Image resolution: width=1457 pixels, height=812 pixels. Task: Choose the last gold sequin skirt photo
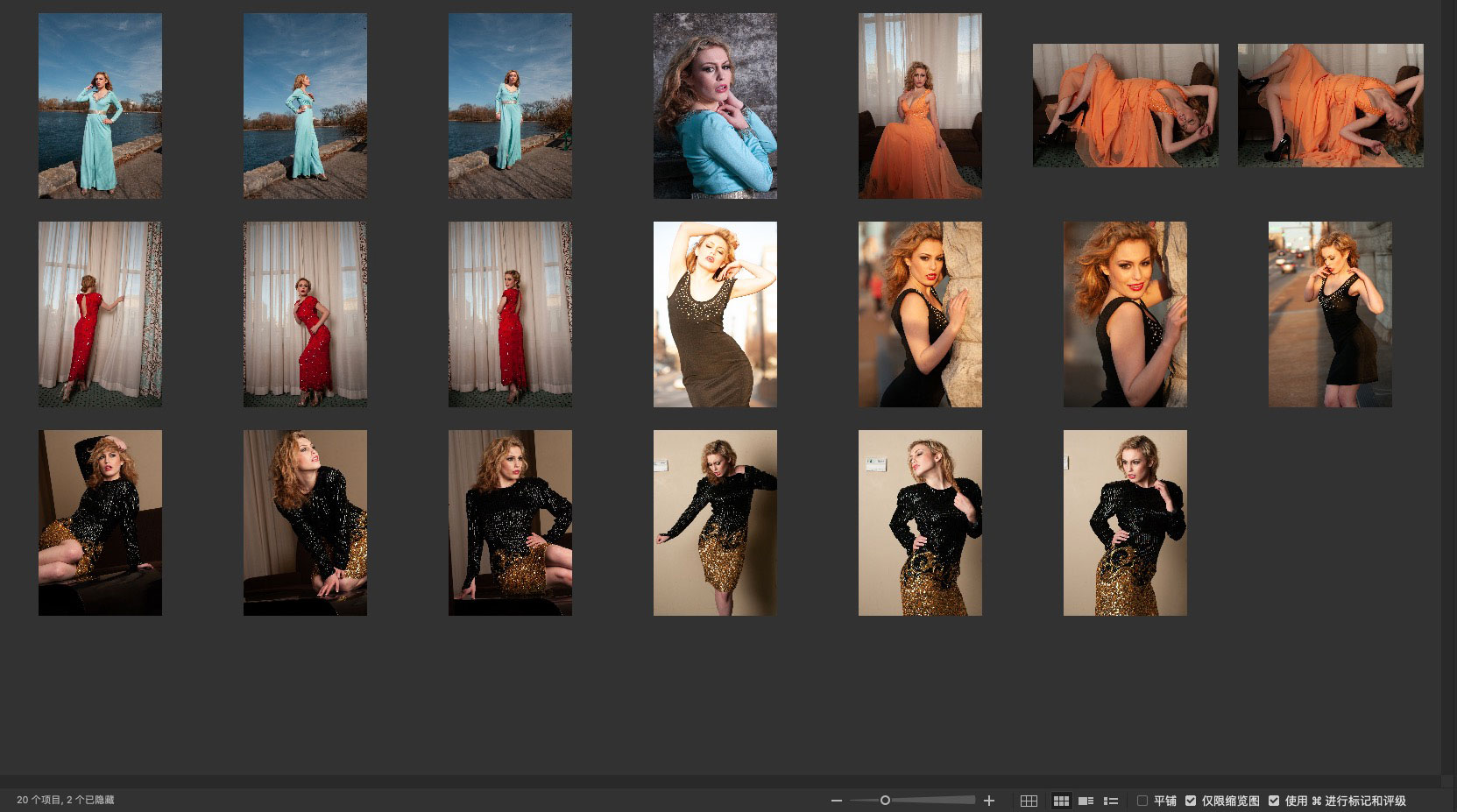tap(1125, 522)
